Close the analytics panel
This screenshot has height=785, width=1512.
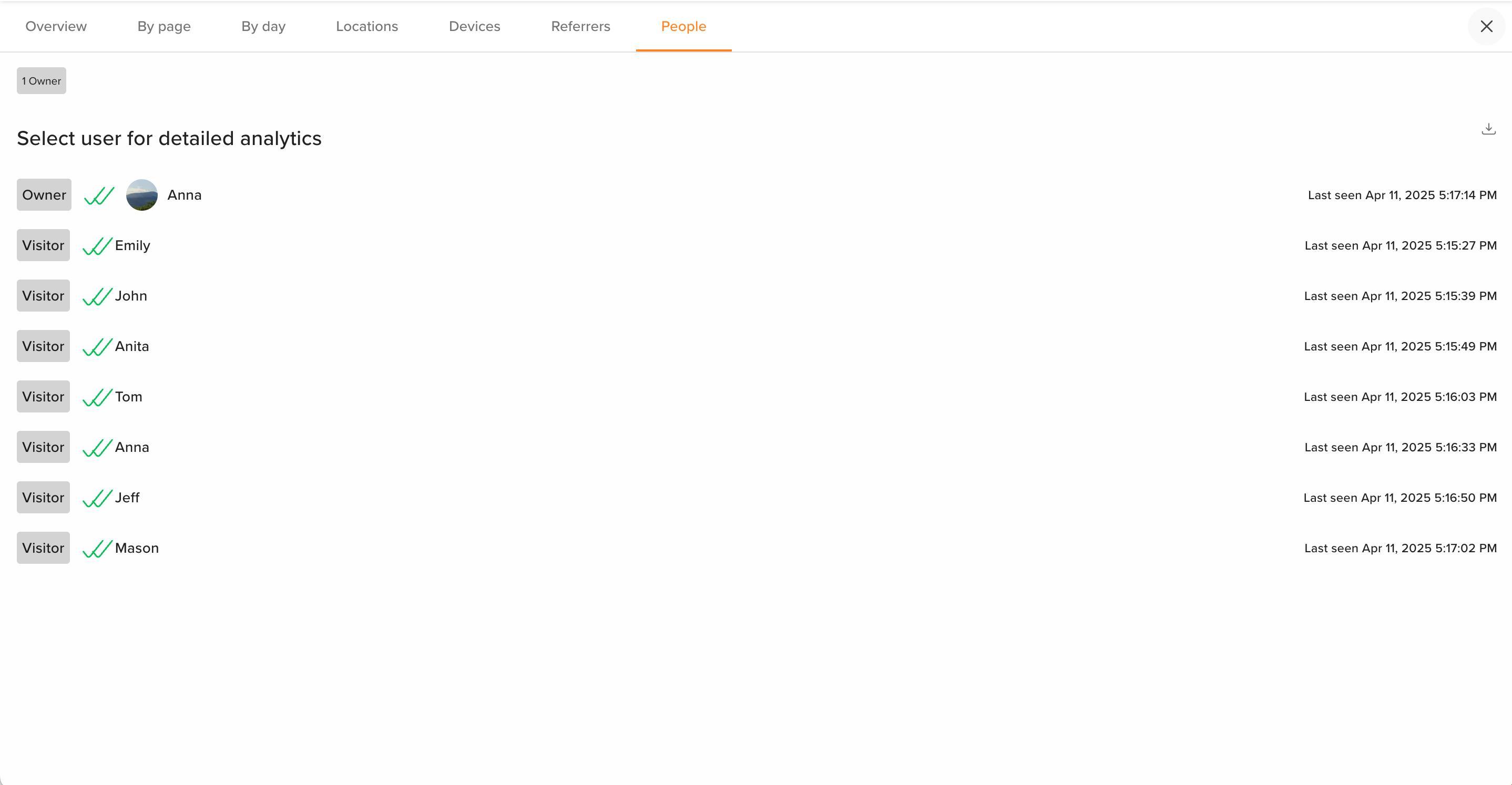click(1486, 26)
